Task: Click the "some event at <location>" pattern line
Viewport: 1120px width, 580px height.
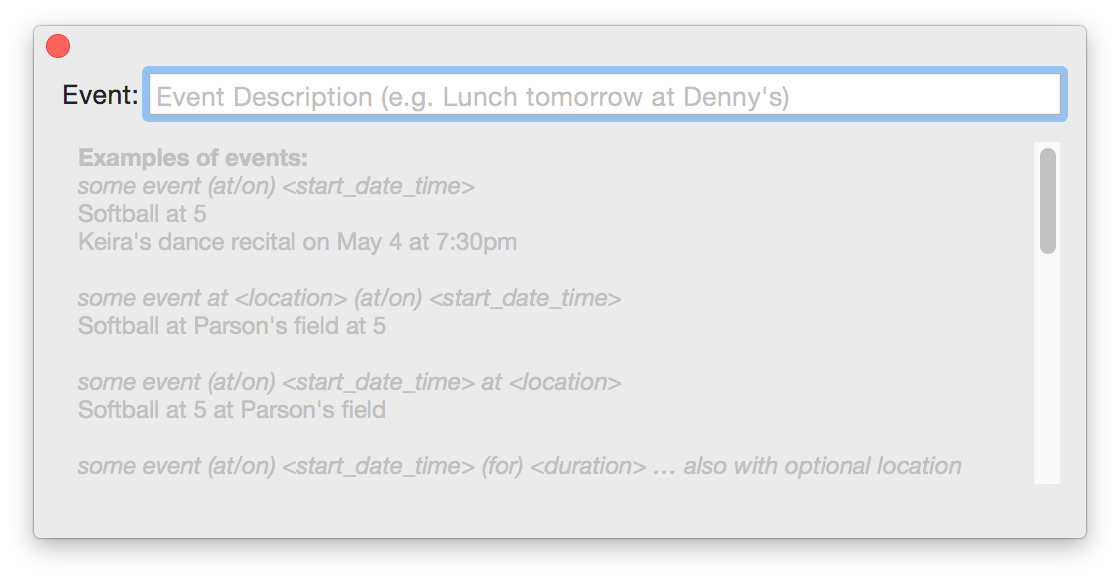Action: [x=349, y=298]
